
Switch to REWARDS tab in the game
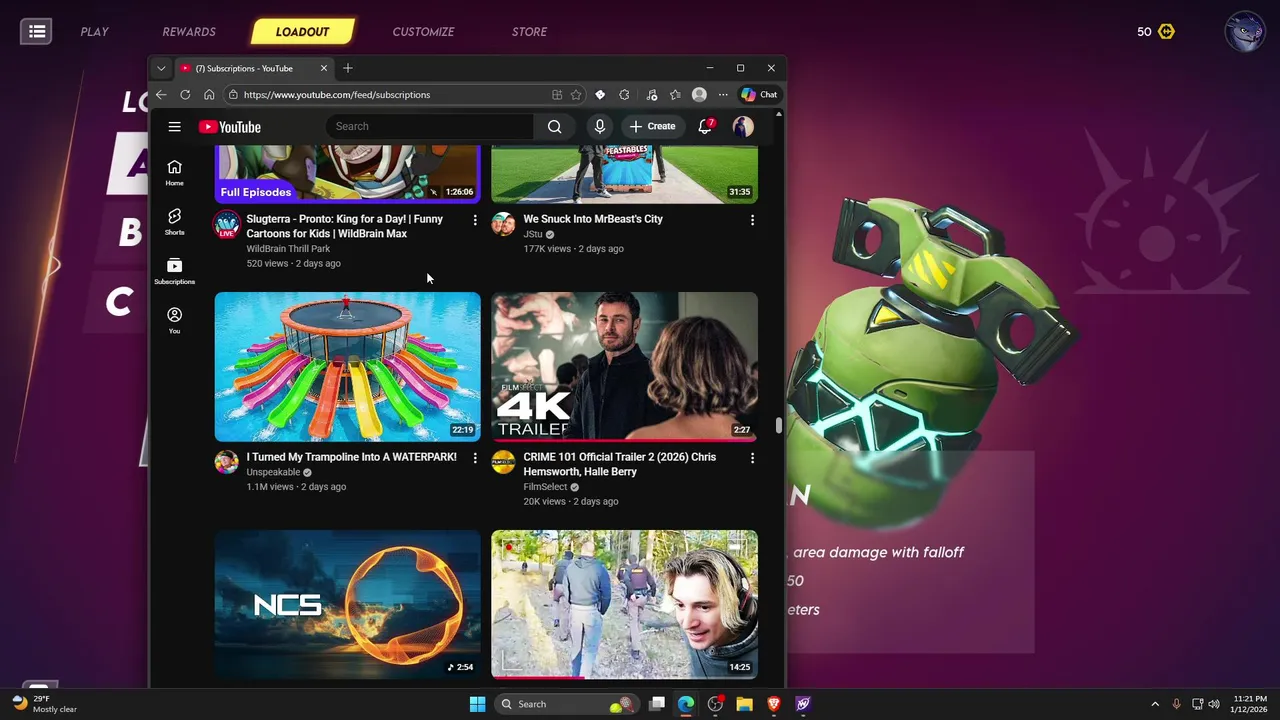click(189, 32)
